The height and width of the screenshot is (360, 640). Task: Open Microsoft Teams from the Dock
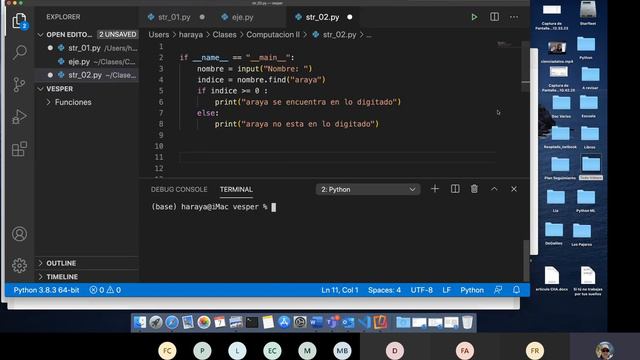(332, 322)
